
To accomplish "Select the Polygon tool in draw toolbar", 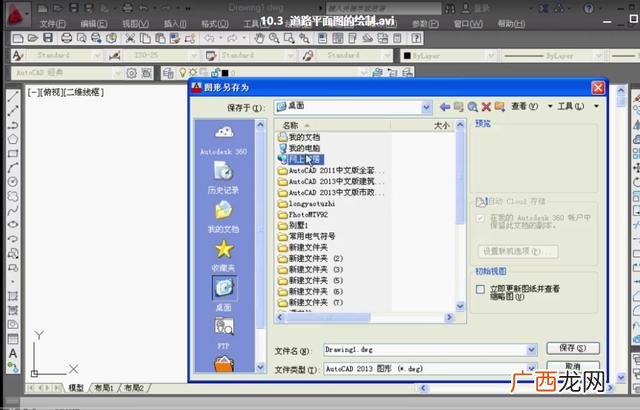I will point(13,139).
